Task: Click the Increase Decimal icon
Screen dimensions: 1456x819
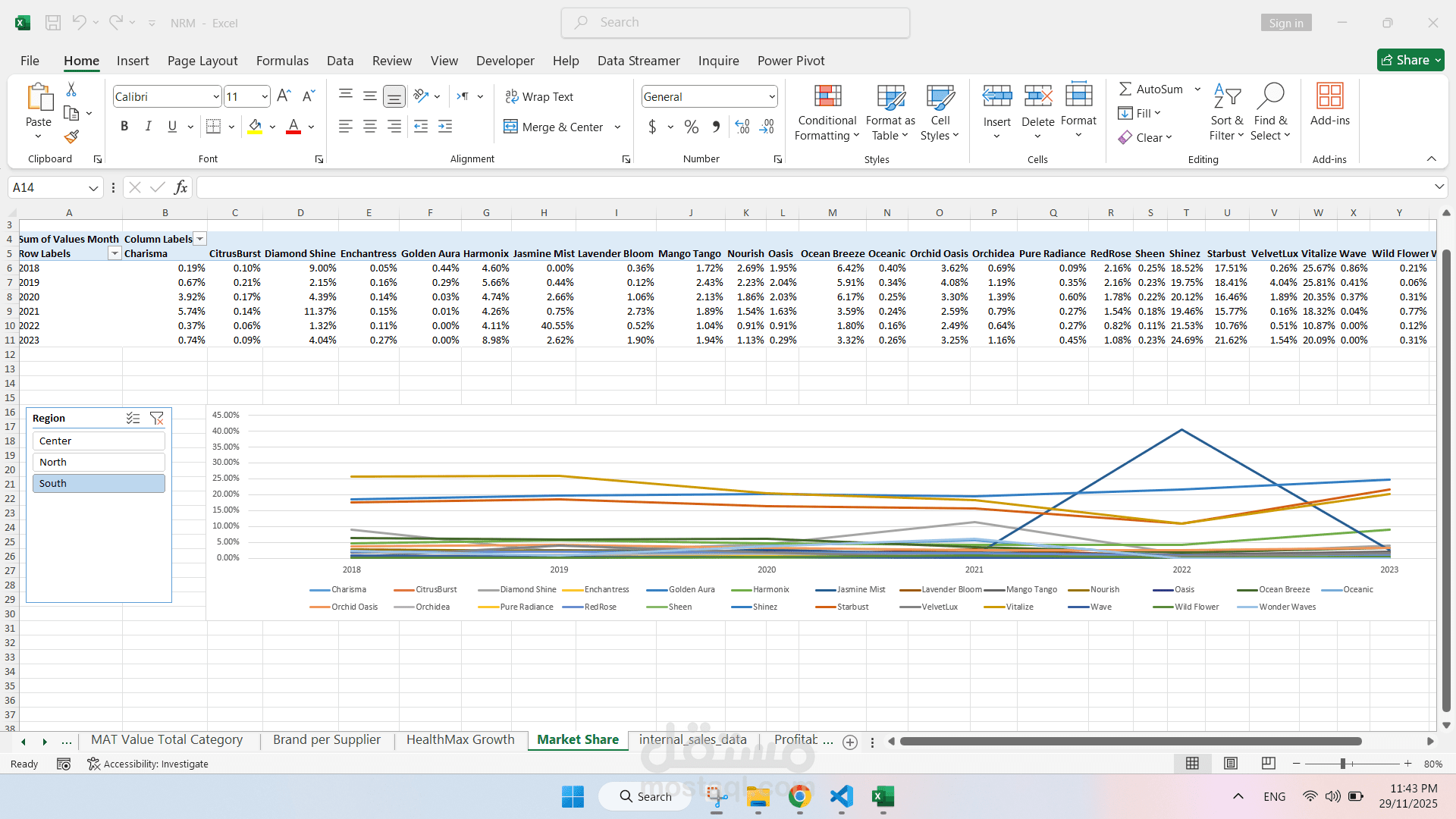Action: pos(742,127)
